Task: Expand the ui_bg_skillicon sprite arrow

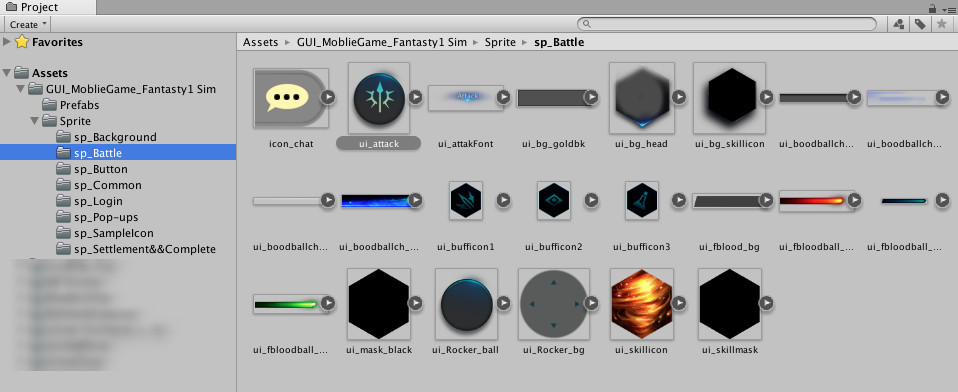Action: tap(767, 97)
